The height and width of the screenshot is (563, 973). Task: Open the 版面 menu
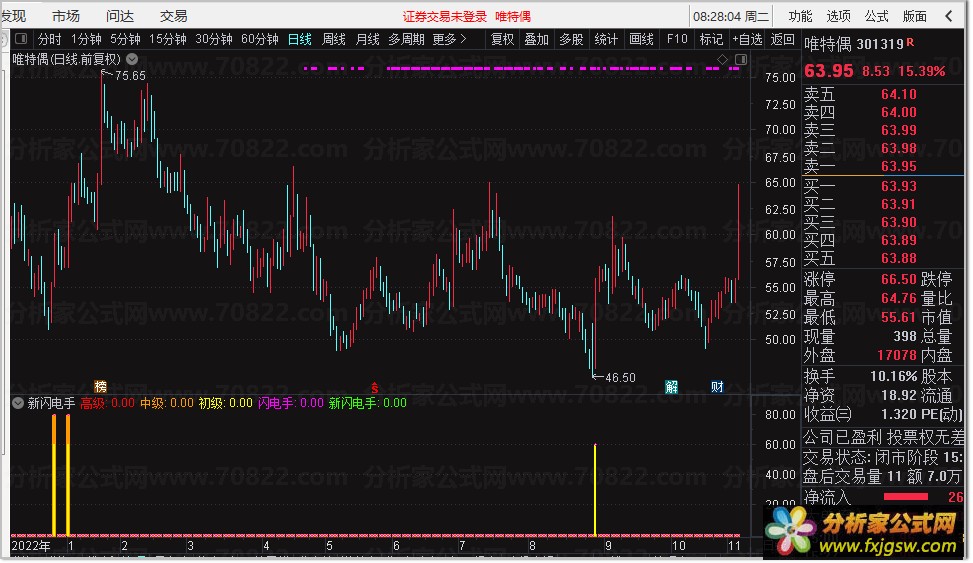pos(914,16)
